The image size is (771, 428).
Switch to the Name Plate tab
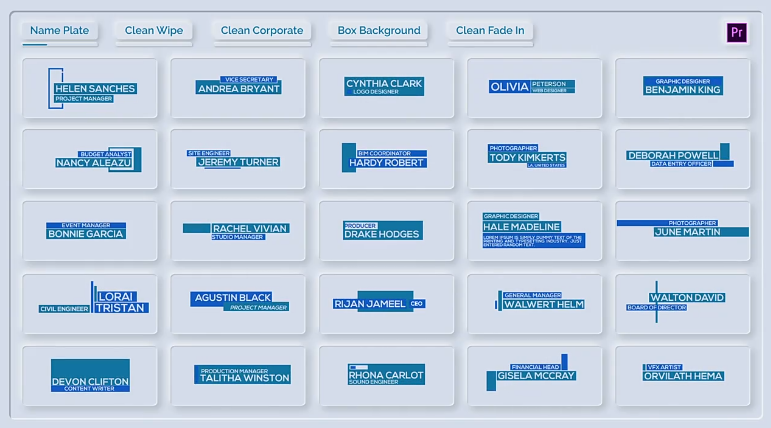[x=59, y=31]
